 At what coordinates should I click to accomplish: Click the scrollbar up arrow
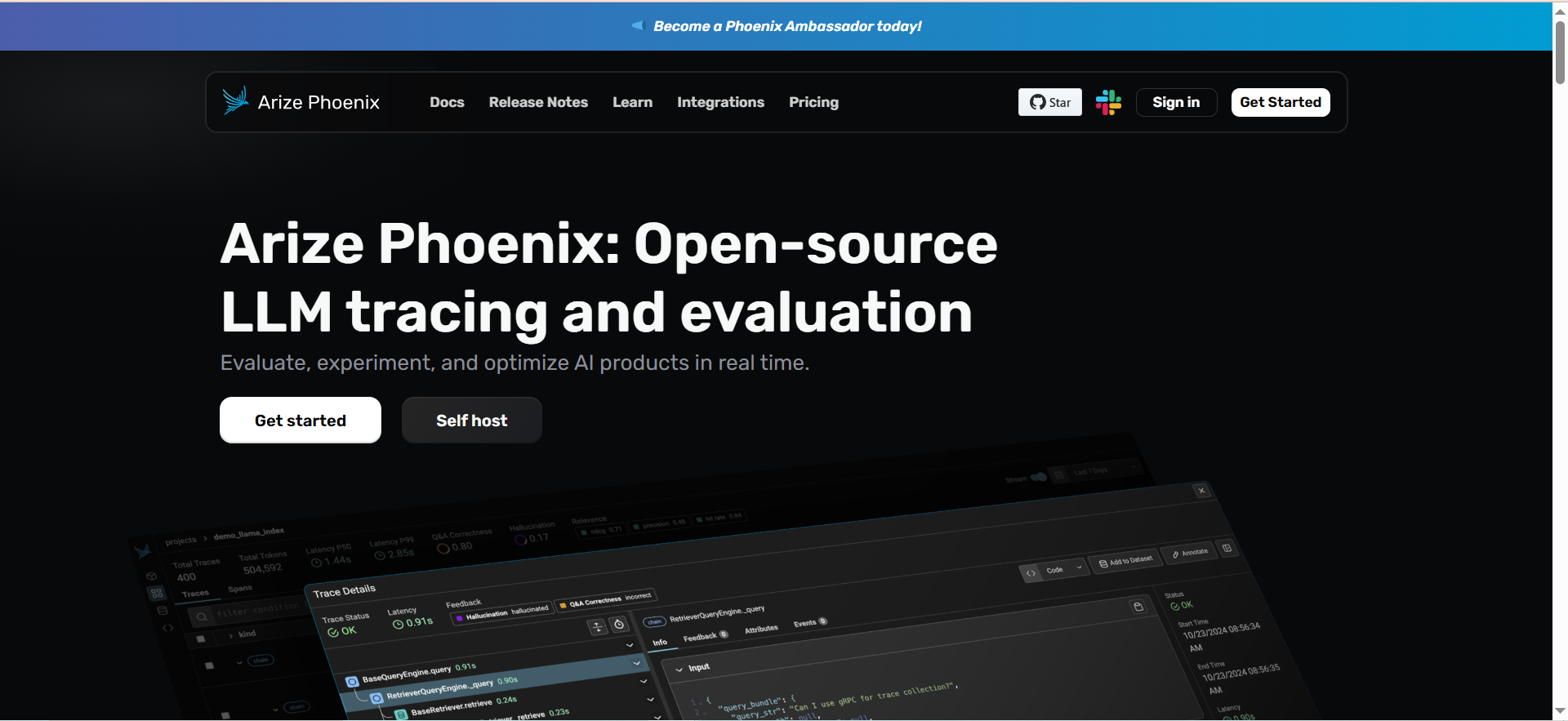(x=1560, y=11)
